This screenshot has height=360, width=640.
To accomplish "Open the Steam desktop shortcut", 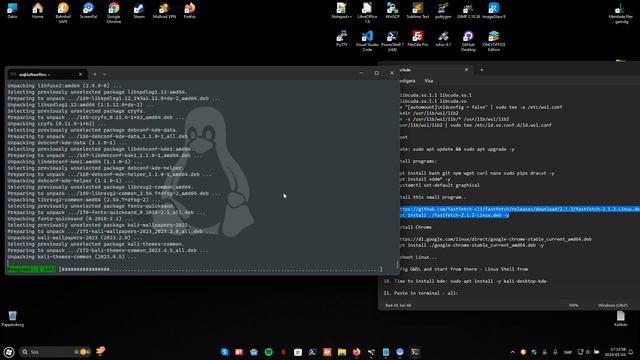I will coord(139,10).
